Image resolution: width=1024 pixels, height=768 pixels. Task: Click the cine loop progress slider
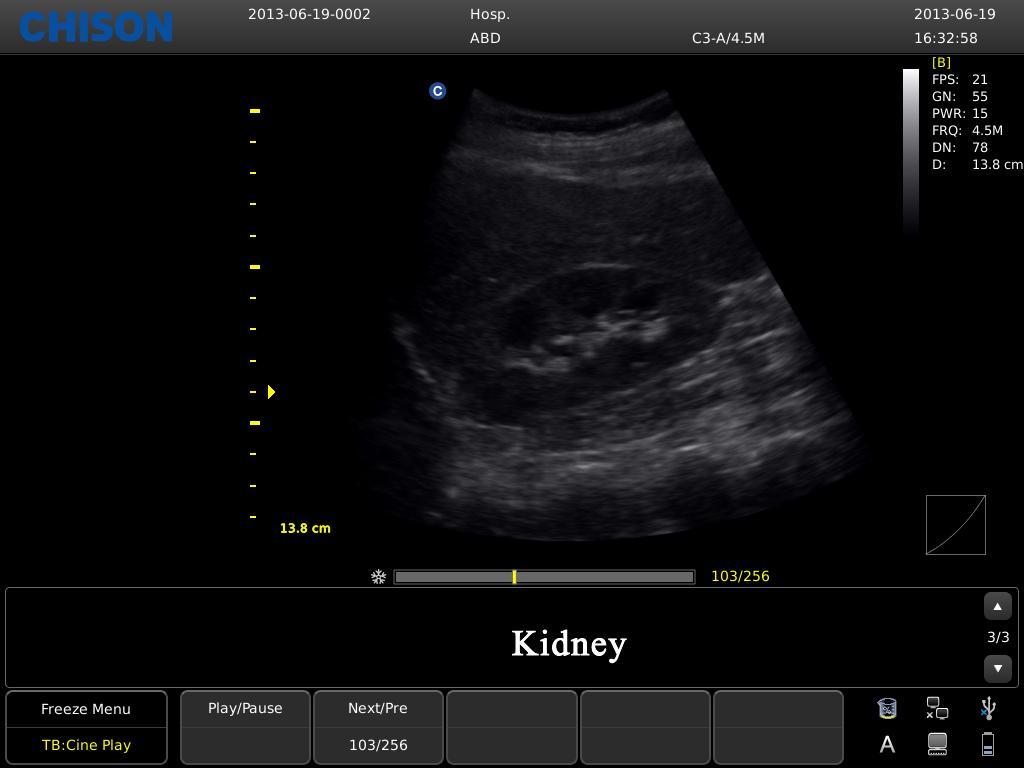544,577
